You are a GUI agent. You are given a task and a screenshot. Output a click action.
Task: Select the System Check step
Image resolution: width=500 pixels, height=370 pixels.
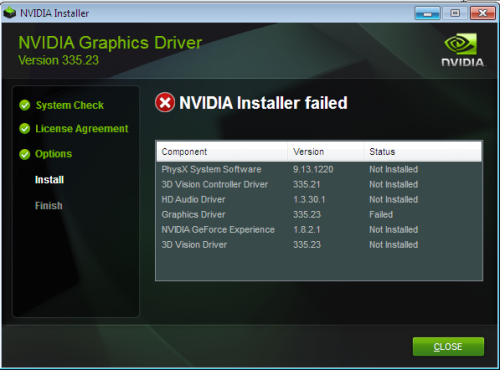click(70, 105)
